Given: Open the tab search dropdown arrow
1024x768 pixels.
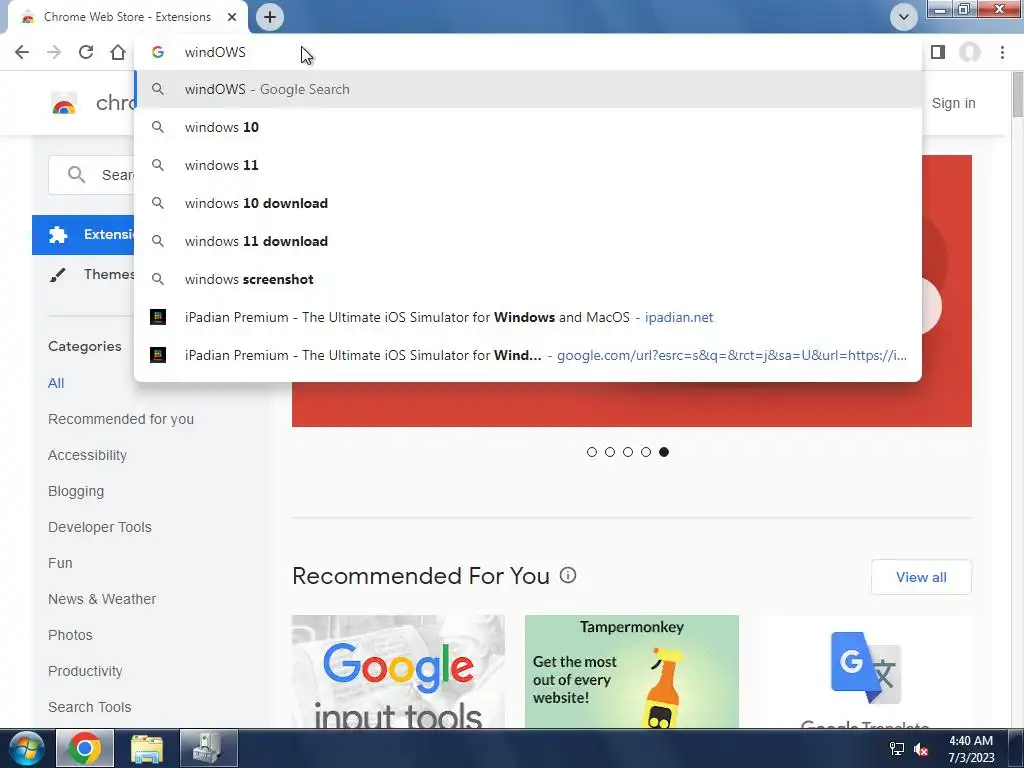Looking at the screenshot, I should [x=904, y=17].
